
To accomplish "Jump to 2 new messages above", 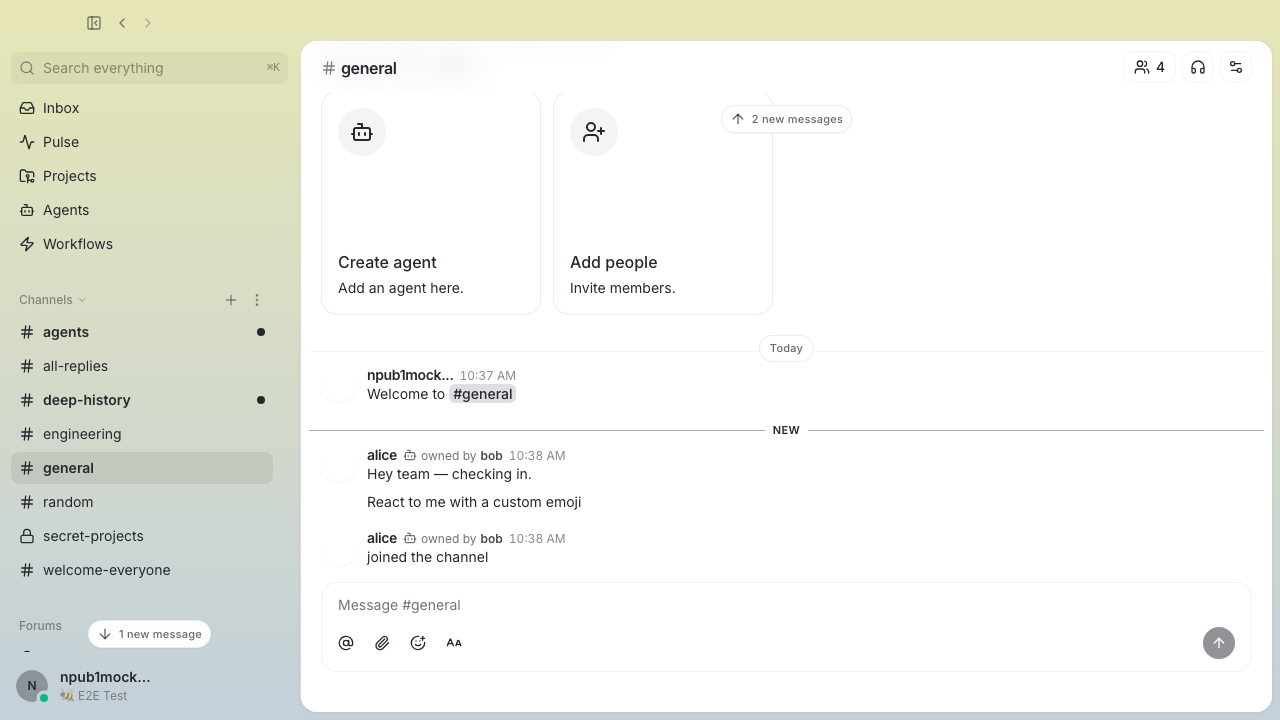I will (x=786, y=119).
